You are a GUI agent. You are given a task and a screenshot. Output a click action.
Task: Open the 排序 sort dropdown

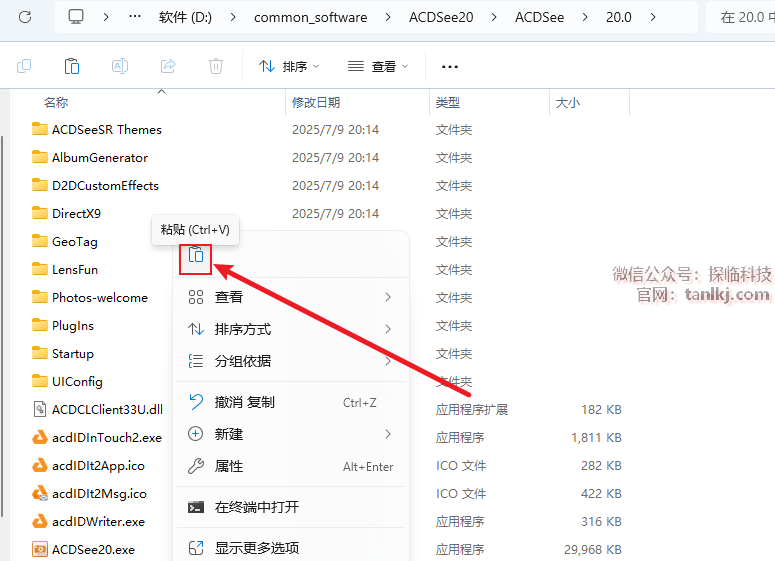(289, 66)
